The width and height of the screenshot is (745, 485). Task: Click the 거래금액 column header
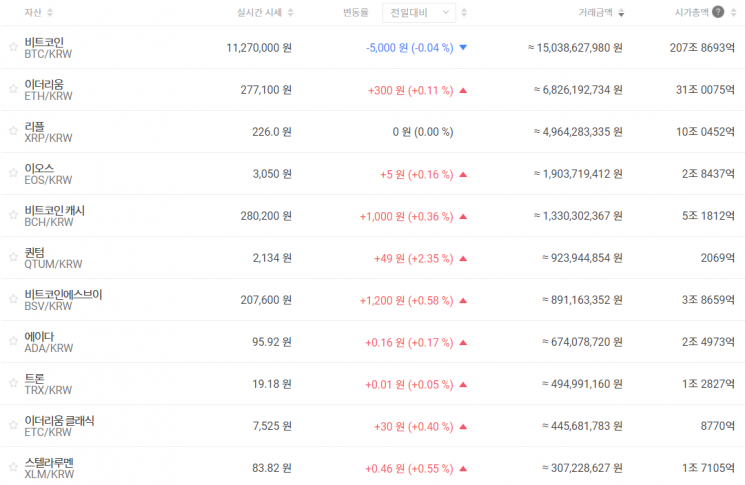(x=595, y=13)
